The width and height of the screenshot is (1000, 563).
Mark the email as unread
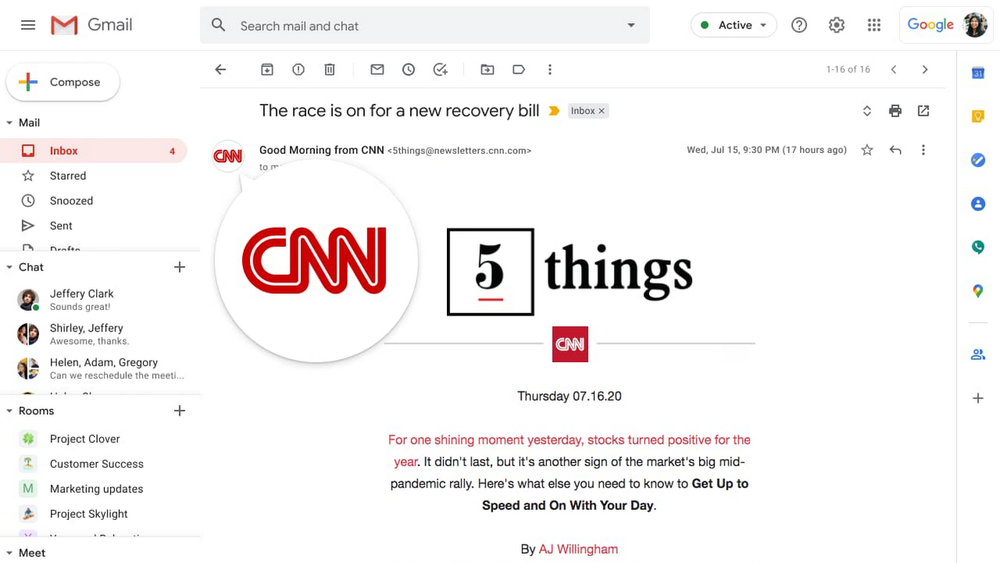[377, 69]
